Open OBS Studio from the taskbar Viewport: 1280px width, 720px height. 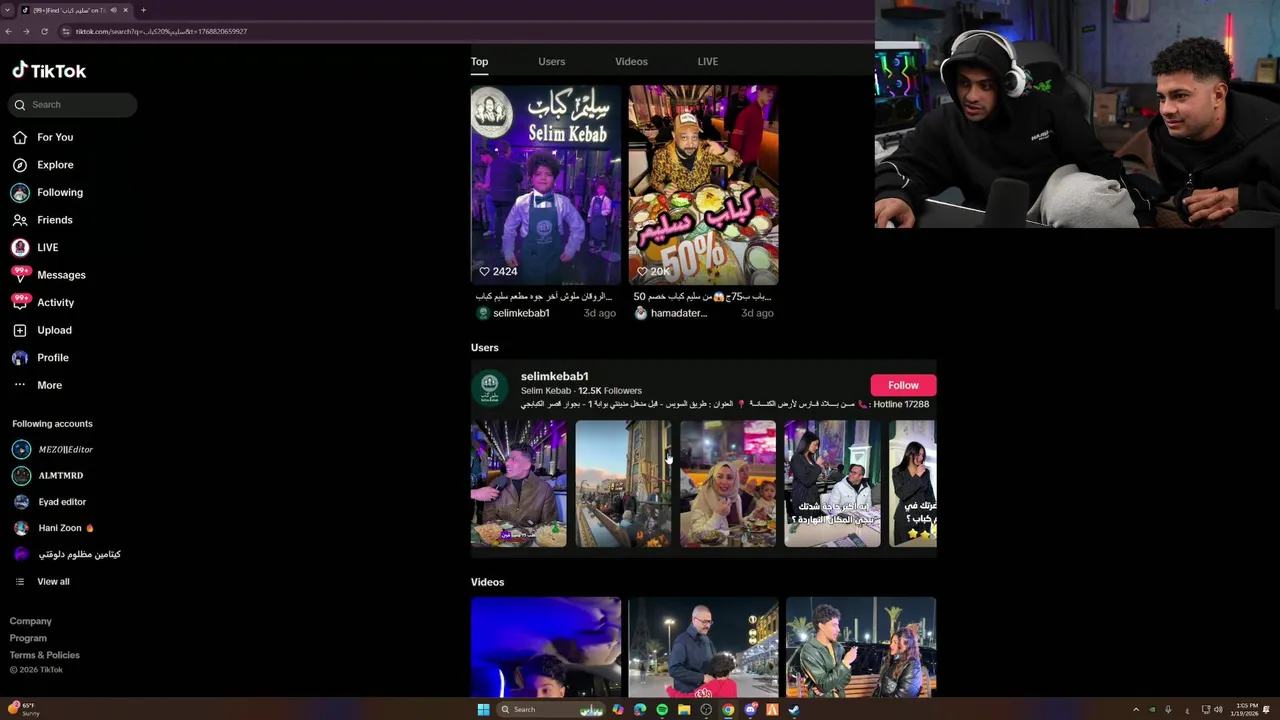(x=706, y=710)
